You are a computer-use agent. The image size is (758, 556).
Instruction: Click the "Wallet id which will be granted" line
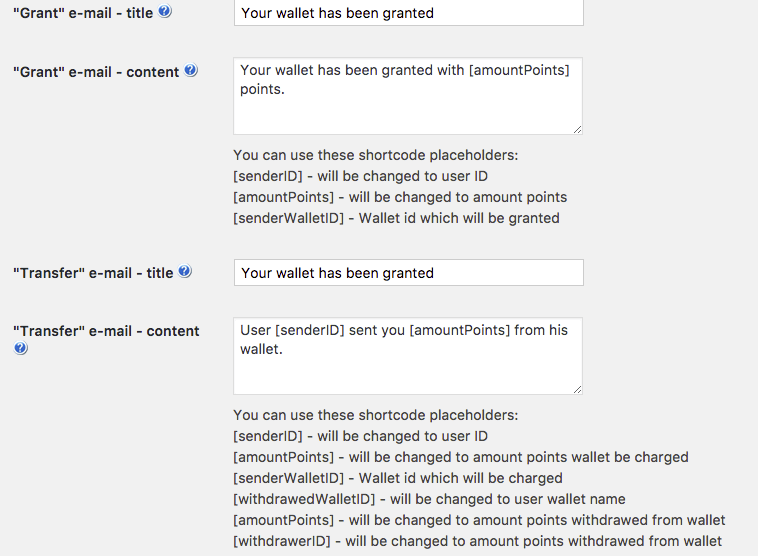coord(396,218)
